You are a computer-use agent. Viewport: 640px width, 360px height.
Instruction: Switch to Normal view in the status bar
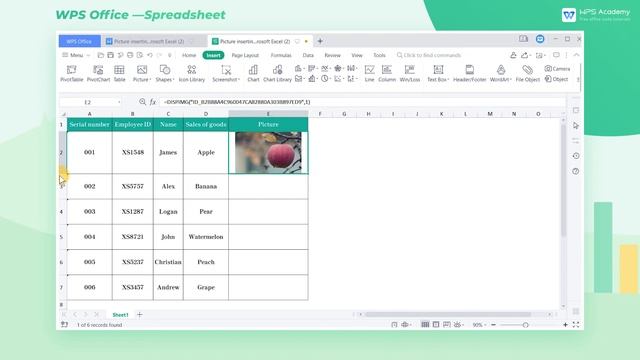click(425, 325)
